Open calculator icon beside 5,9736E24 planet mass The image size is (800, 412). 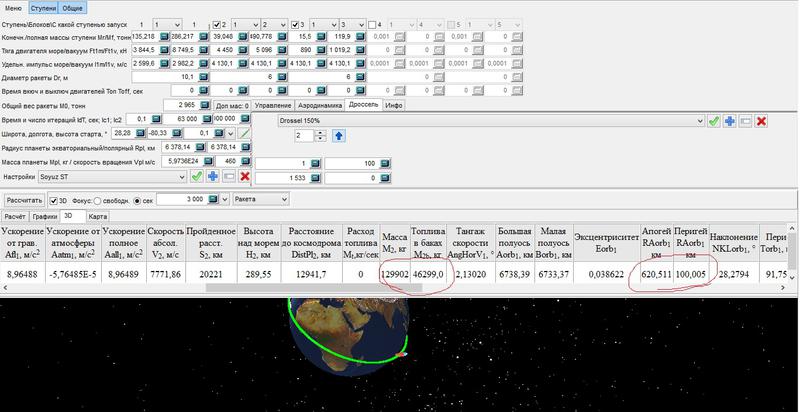(208, 161)
